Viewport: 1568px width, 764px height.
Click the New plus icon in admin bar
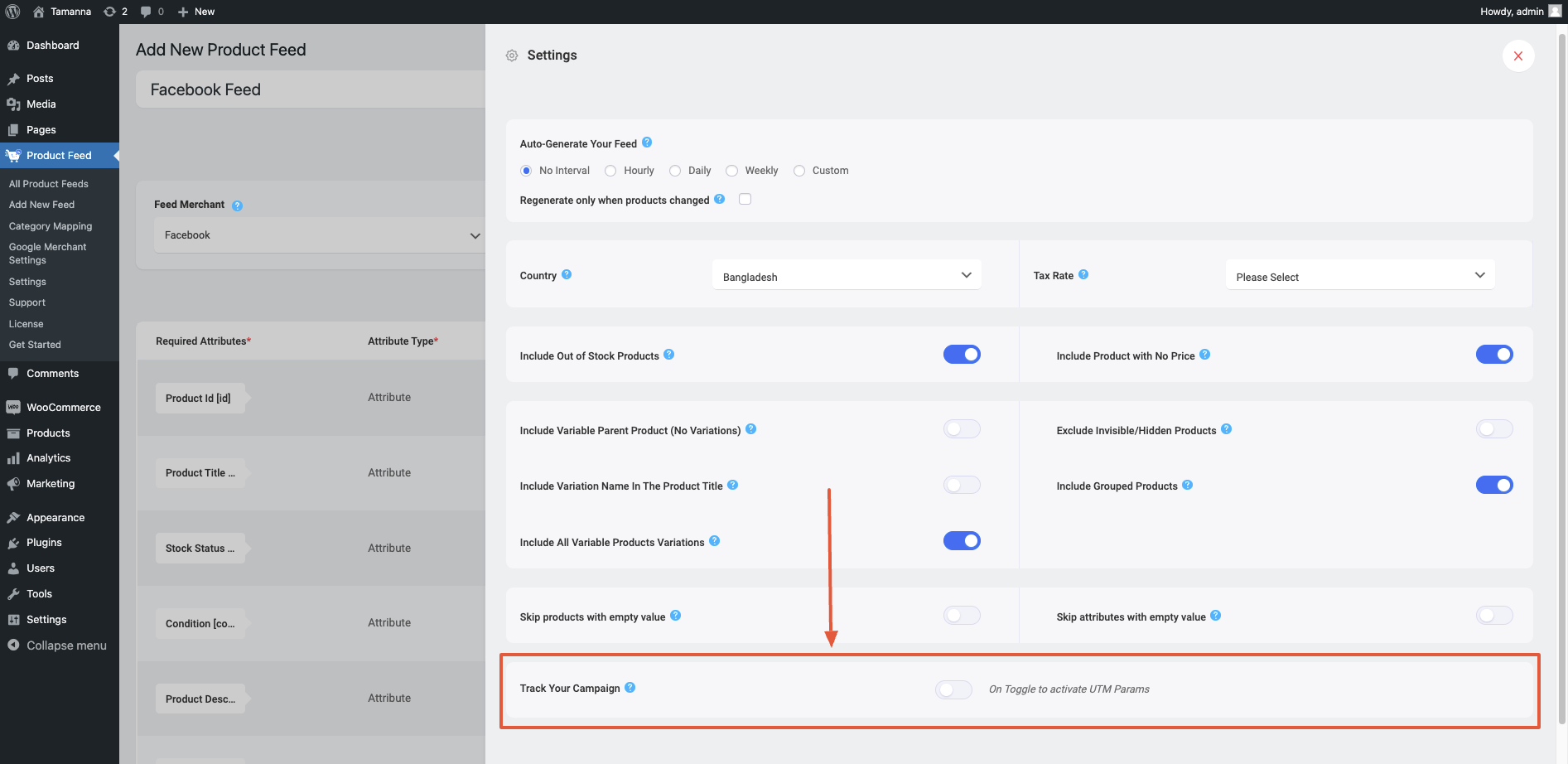tap(183, 12)
